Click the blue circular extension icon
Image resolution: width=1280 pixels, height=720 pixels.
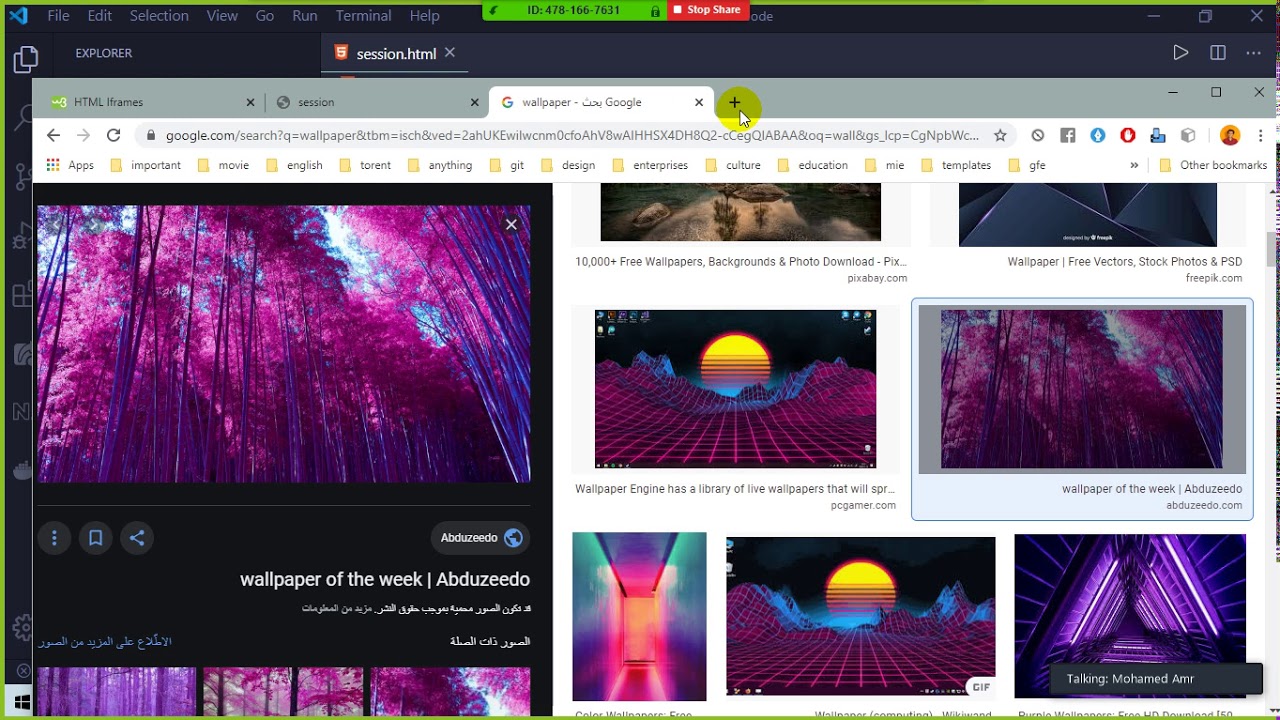point(1098,135)
